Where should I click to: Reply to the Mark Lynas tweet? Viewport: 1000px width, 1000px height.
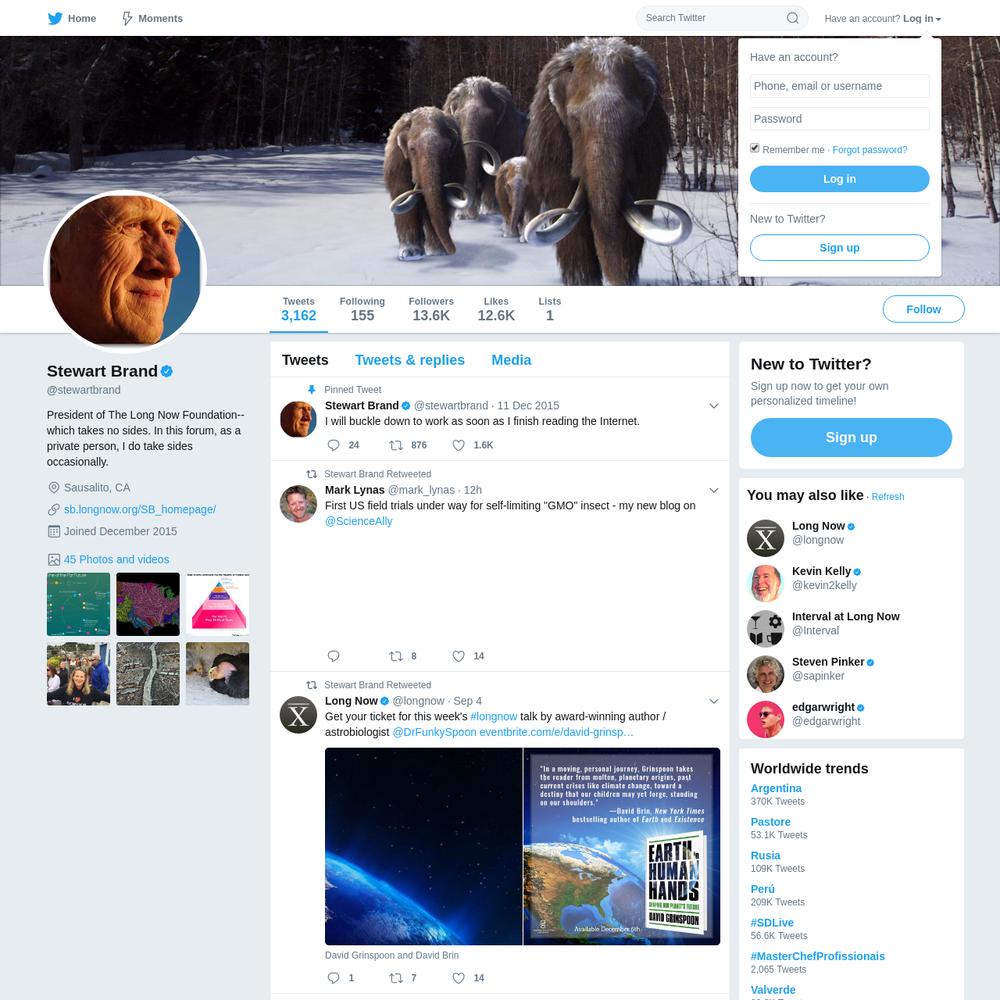pos(333,656)
